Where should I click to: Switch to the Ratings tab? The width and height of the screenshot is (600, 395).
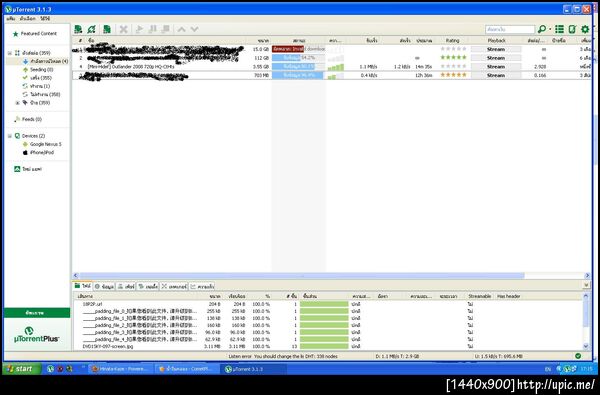click(x=148, y=286)
